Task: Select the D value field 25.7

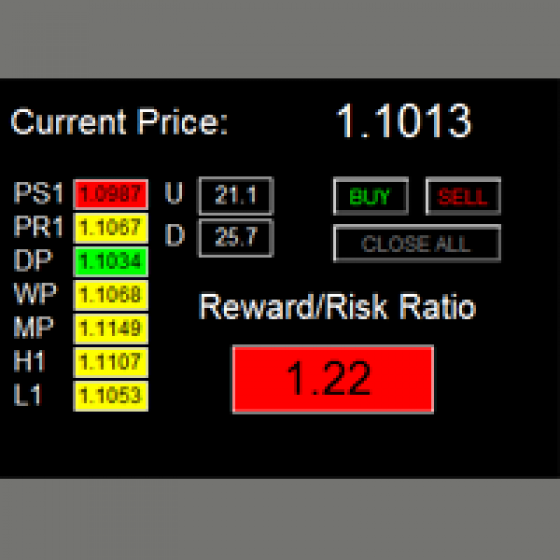Action: pyautogui.click(x=236, y=238)
